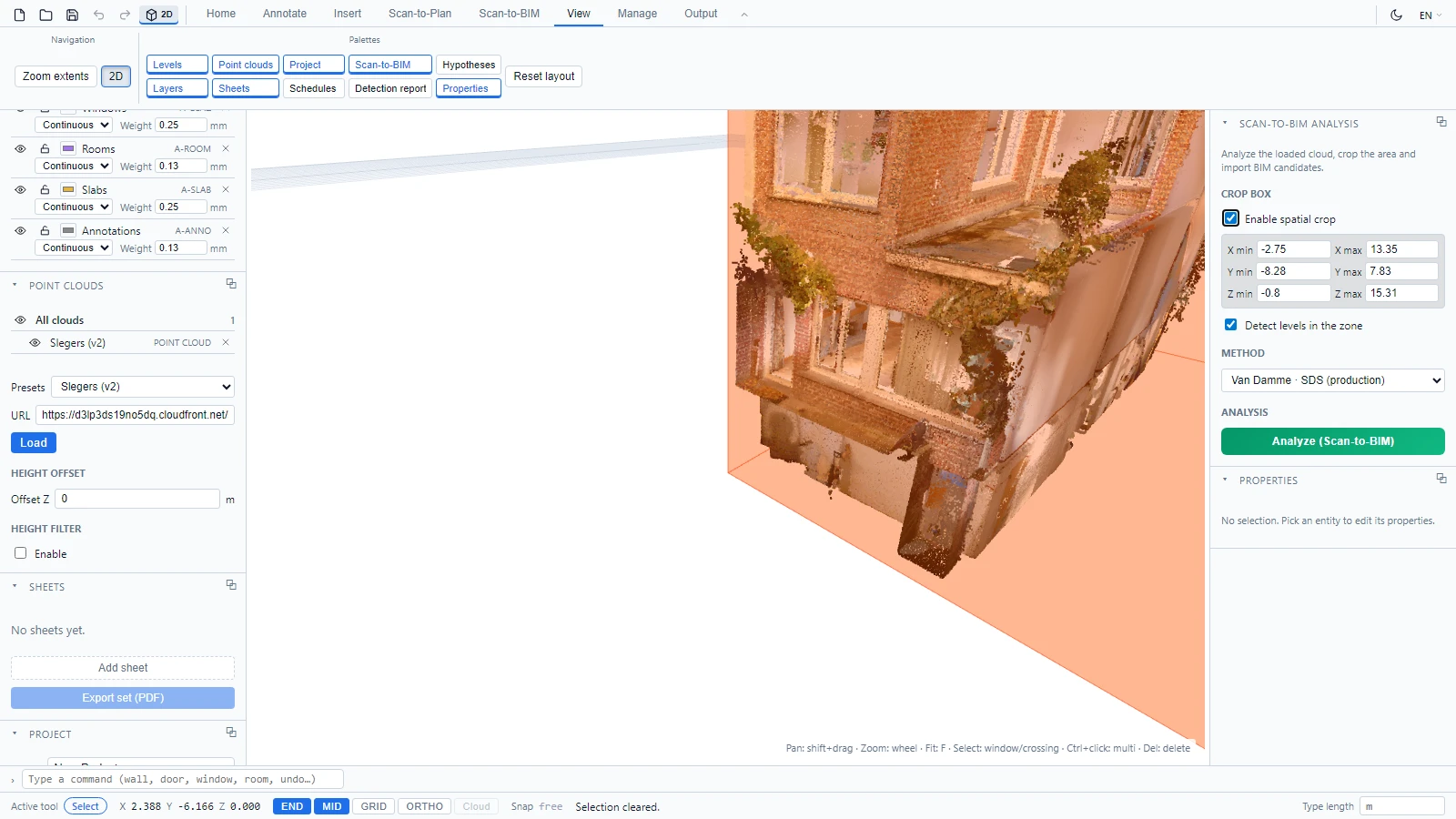Remove the Slegers (v2) point cloud
This screenshot has width=1456, height=819.
226,342
